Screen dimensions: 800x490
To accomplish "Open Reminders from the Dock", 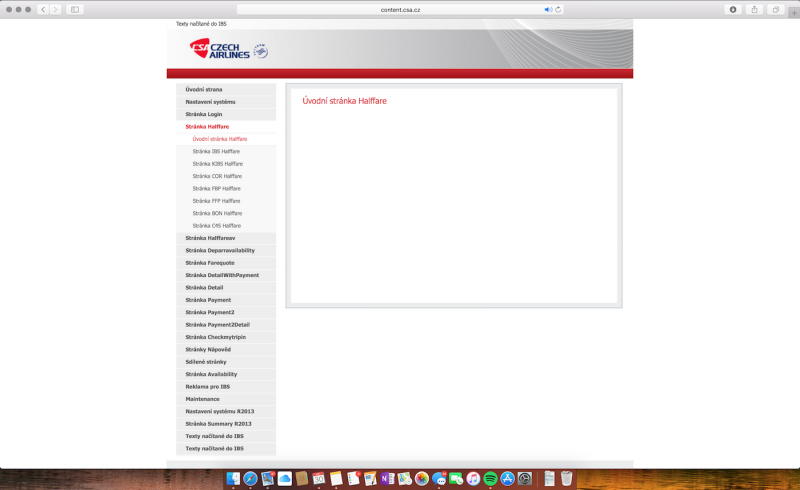I will point(354,478).
